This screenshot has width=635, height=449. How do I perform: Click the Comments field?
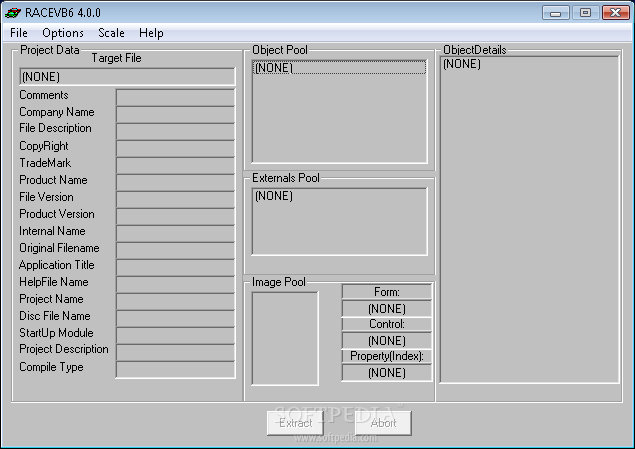(x=175, y=98)
